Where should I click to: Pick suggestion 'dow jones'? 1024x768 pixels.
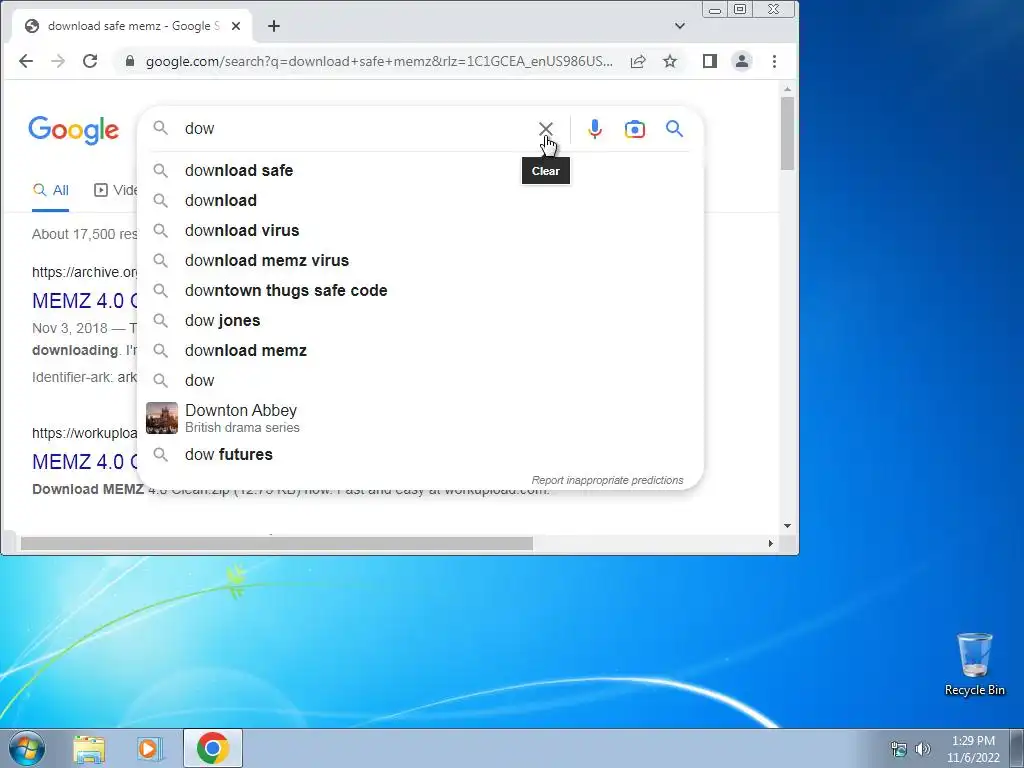click(x=421, y=321)
